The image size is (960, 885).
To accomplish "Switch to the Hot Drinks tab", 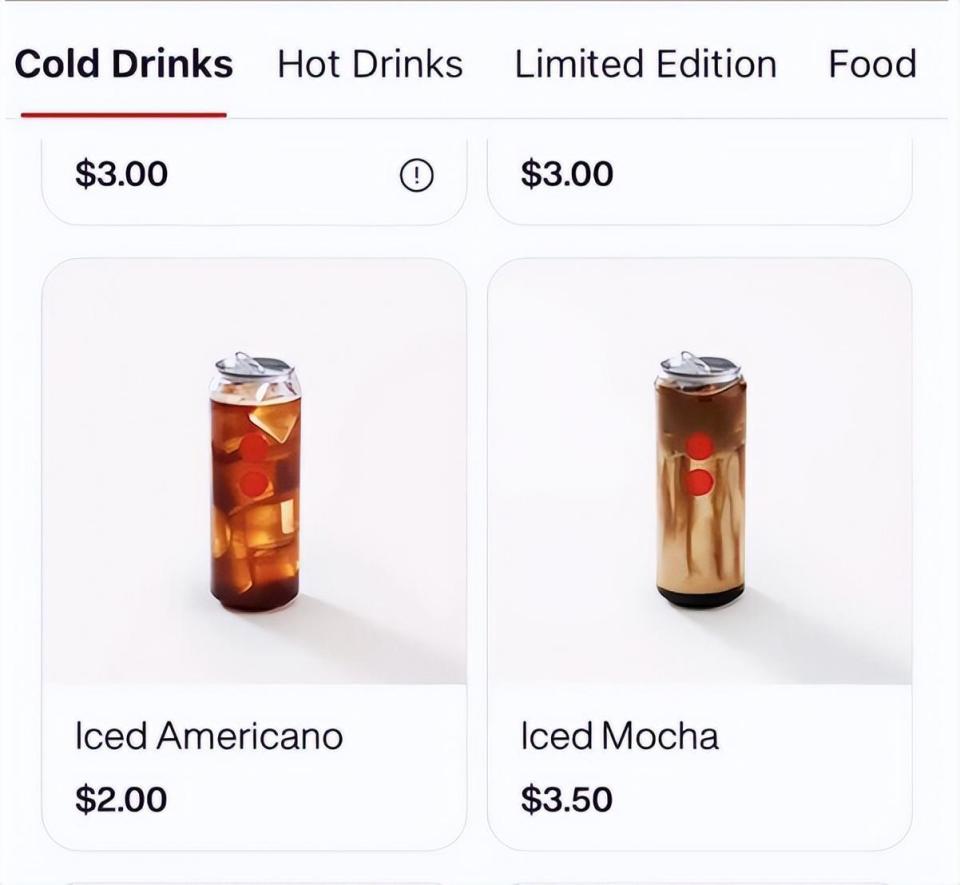I will 370,64.
